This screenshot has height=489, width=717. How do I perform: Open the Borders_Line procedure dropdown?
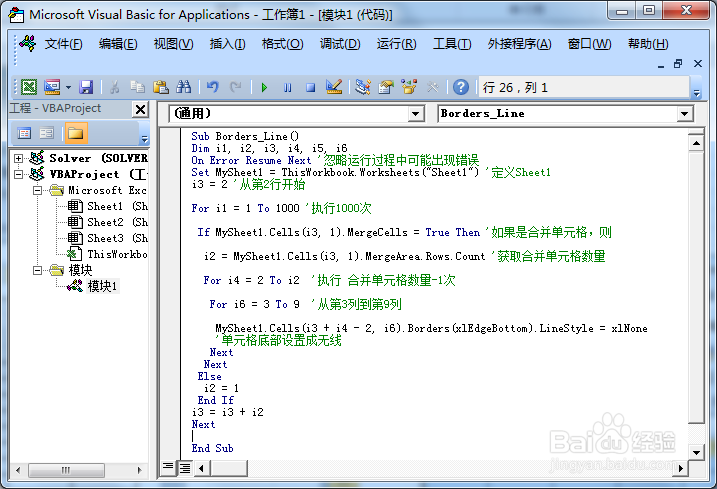click(684, 113)
